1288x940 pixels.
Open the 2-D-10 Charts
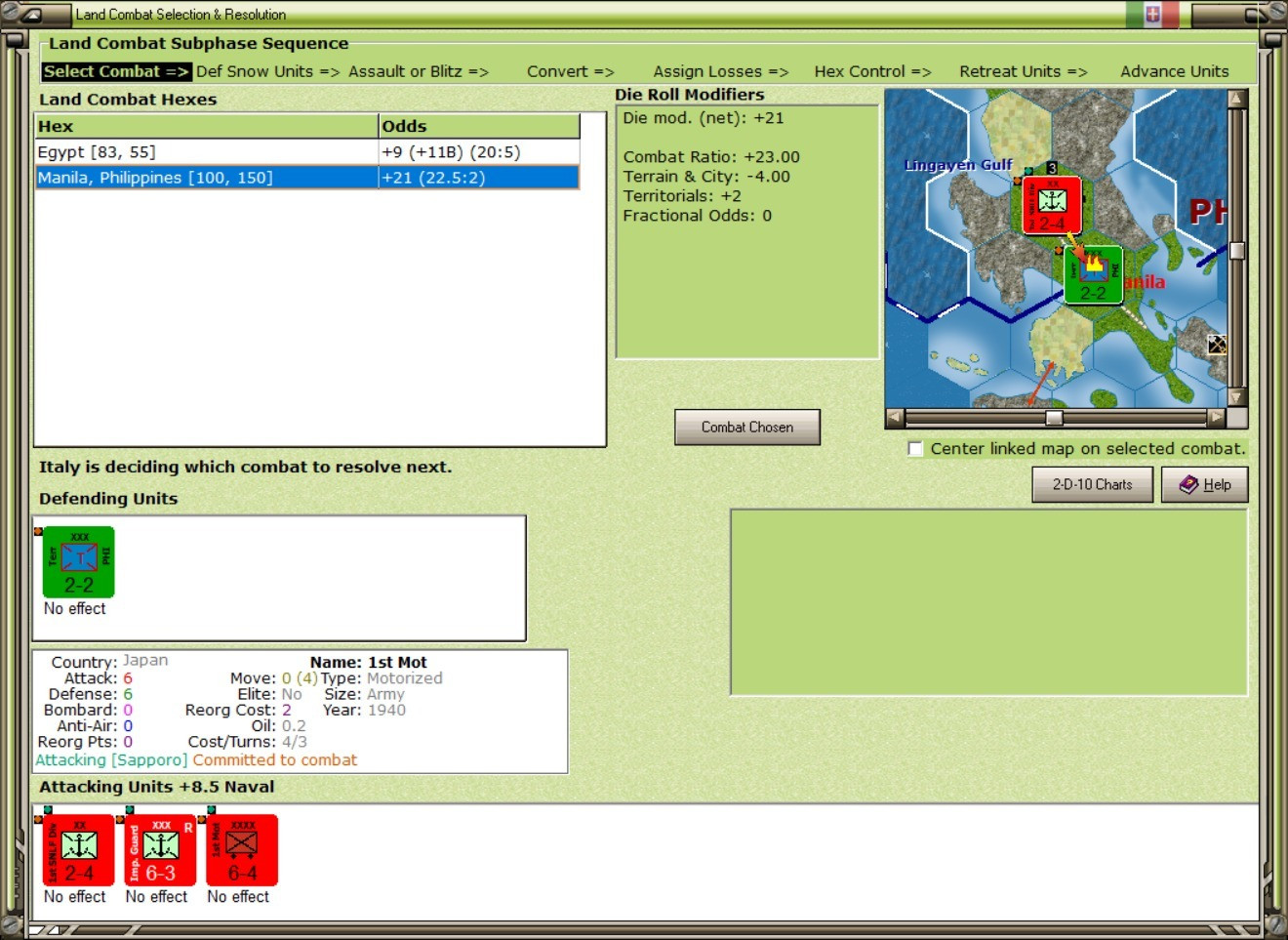pyautogui.click(x=1093, y=484)
